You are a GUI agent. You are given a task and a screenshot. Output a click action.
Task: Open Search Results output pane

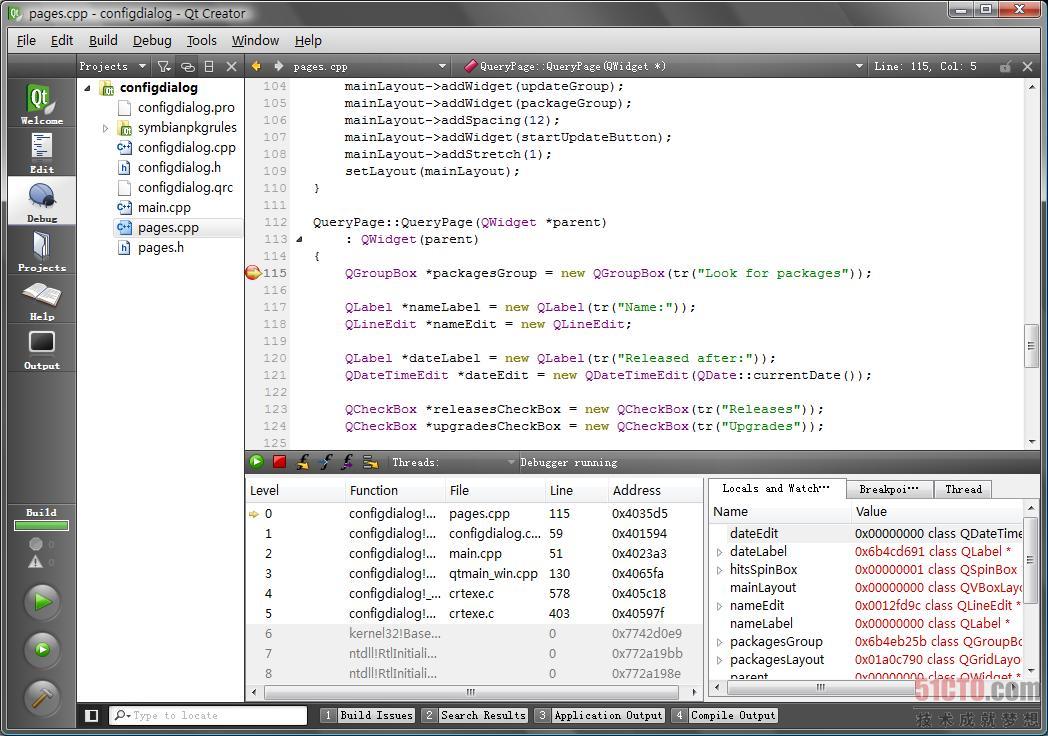point(475,715)
